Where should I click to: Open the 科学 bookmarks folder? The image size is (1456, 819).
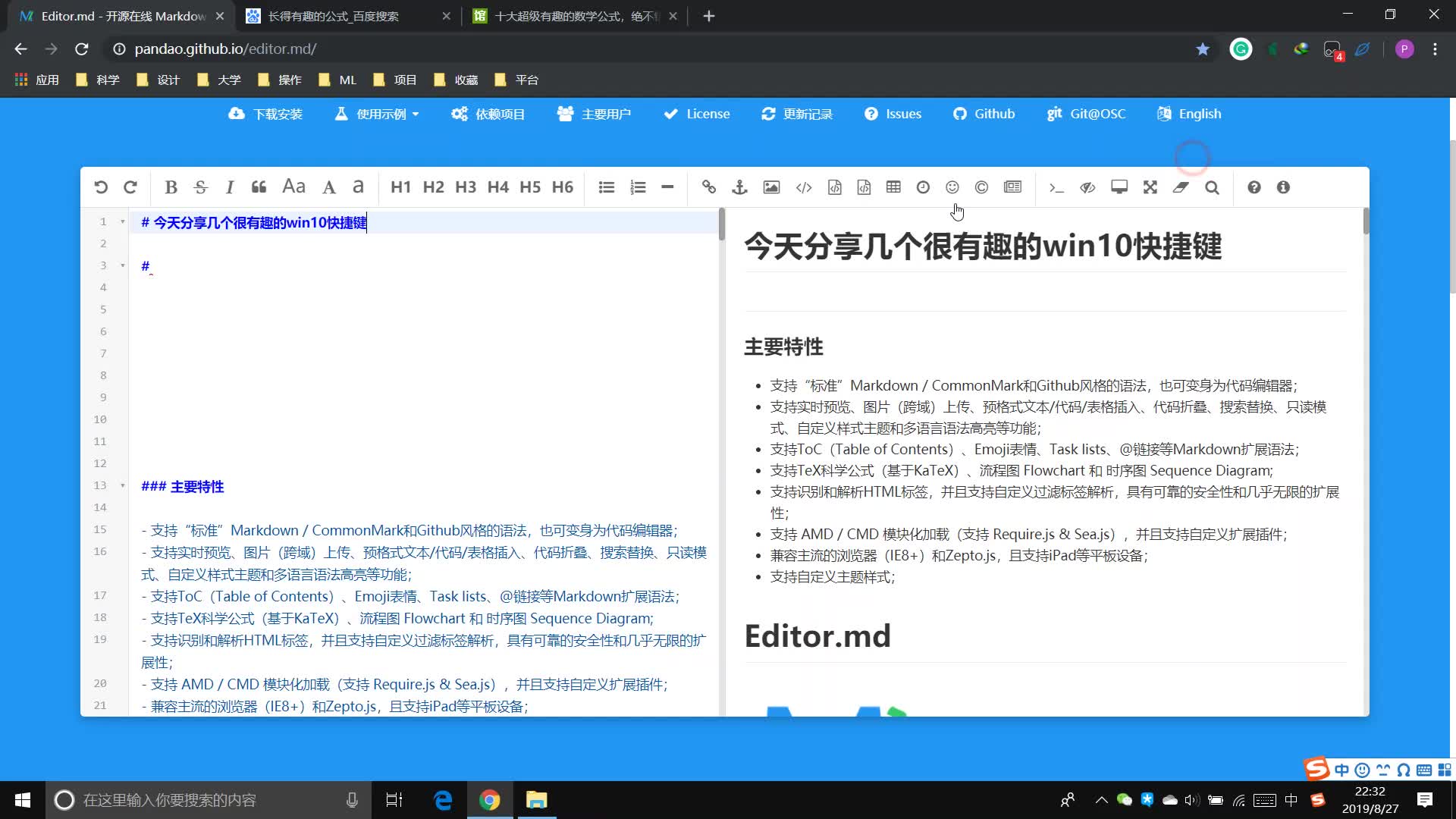click(x=98, y=80)
